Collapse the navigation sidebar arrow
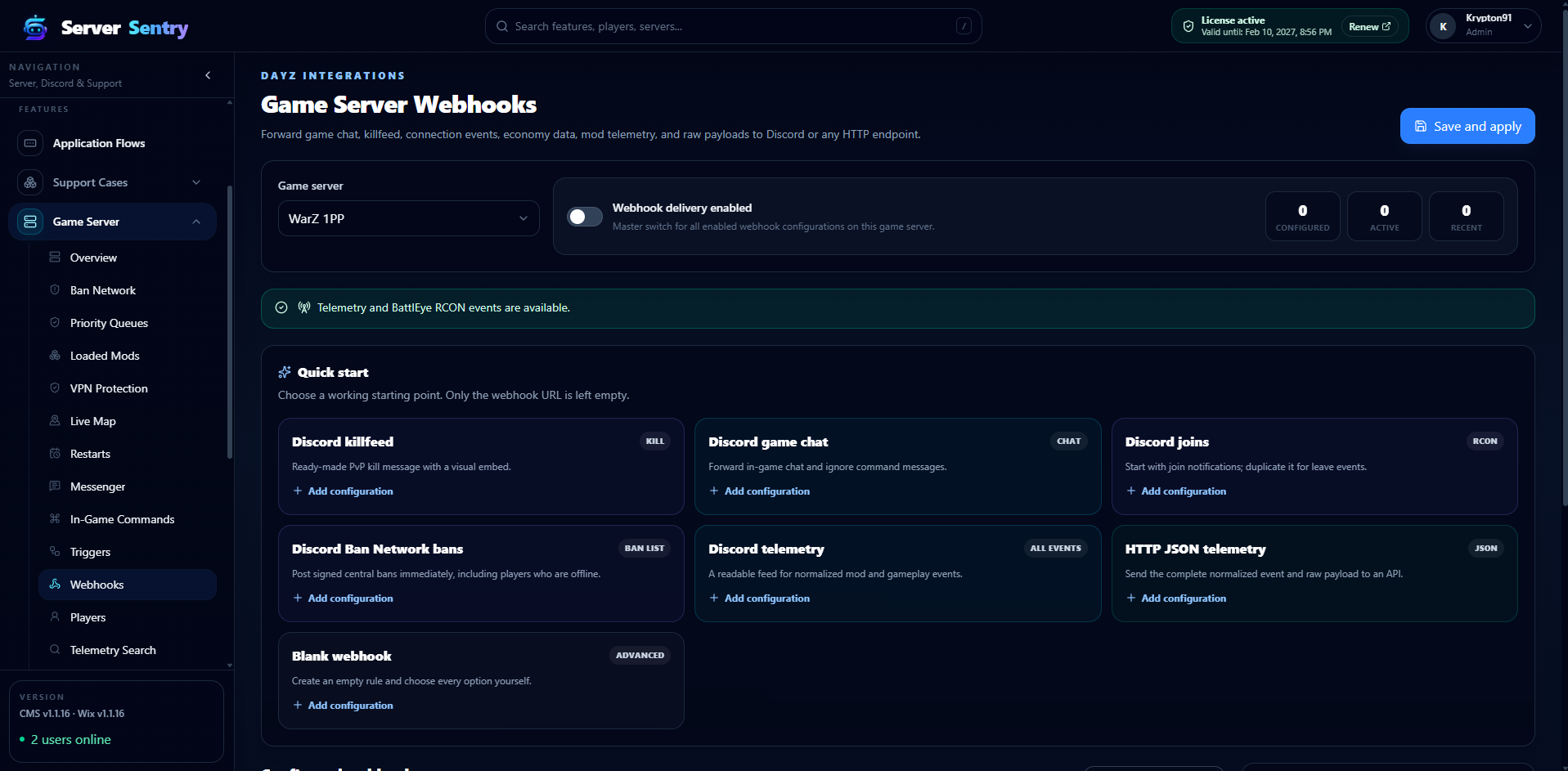The width and height of the screenshot is (1568, 771). pyautogui.click(x=208, y=75)
